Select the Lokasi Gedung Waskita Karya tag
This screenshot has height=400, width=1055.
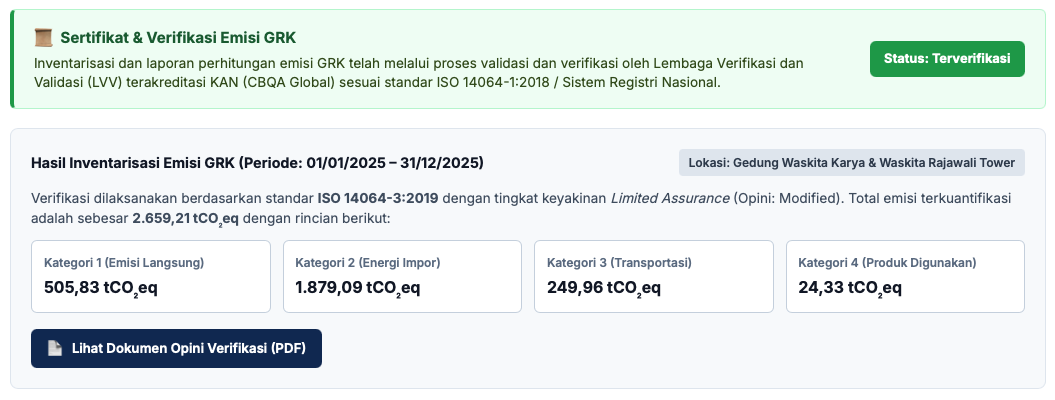(851, 163)
